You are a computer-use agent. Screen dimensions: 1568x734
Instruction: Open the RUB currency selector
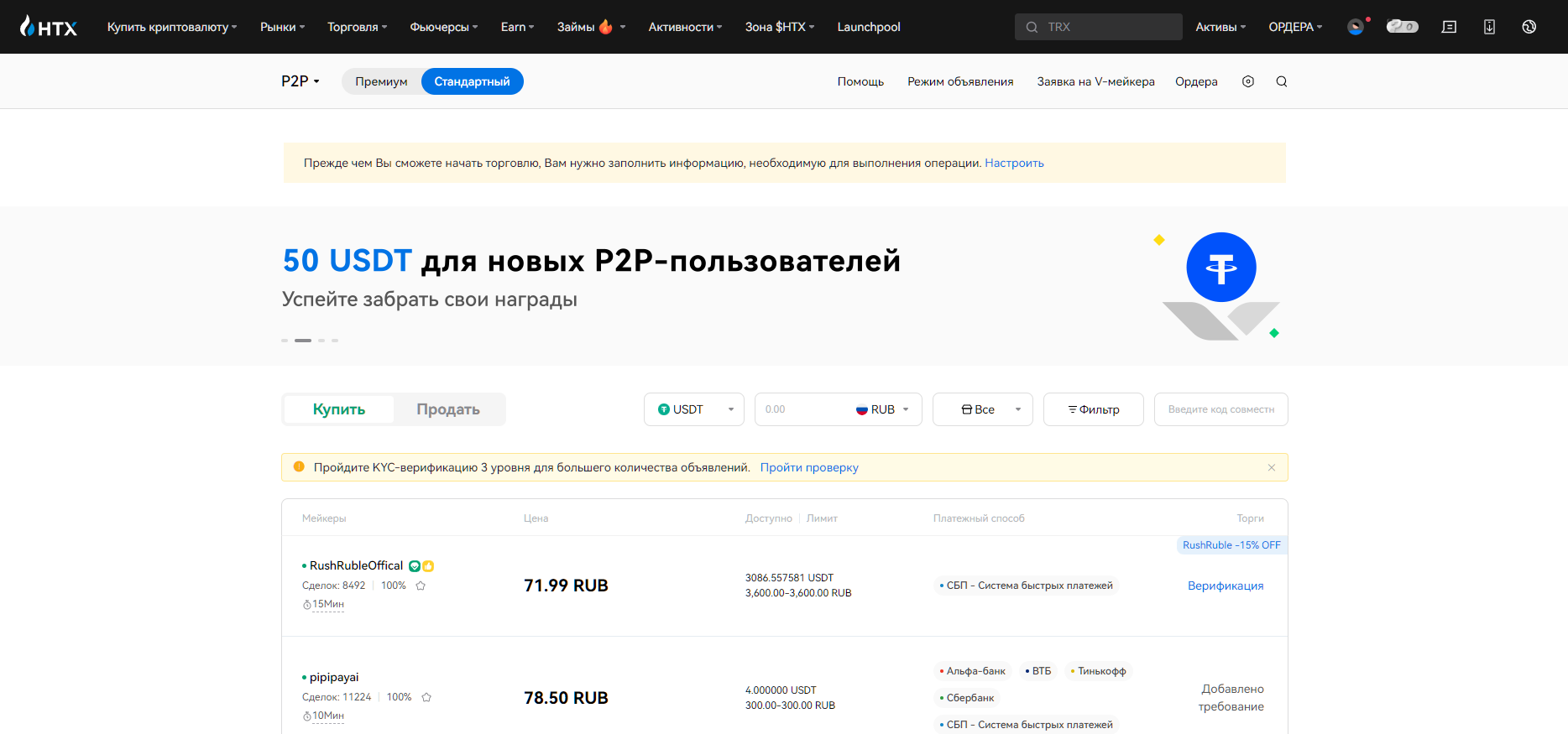coord(882,409)
